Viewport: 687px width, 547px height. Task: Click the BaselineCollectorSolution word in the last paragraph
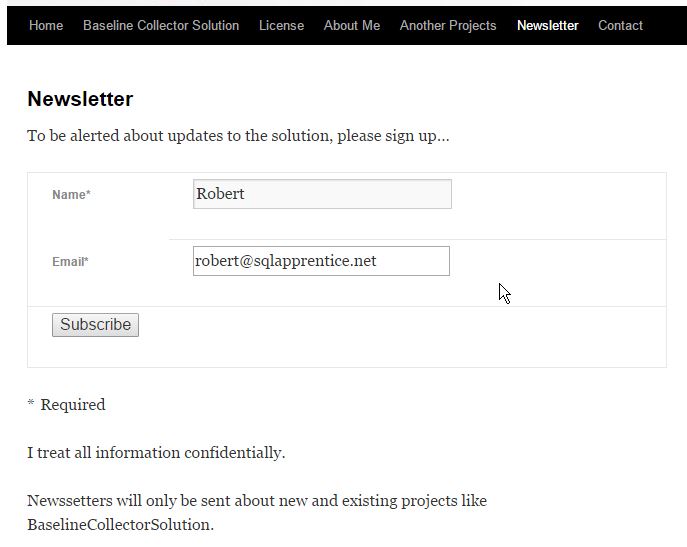[x=118, y=524]
